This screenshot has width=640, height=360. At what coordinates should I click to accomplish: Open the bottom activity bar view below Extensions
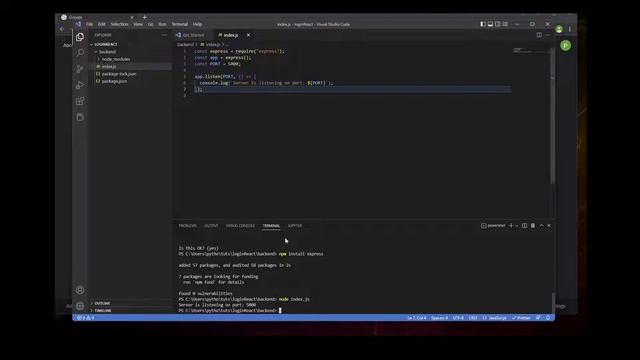pyautogui.click(x=80, y=117)
